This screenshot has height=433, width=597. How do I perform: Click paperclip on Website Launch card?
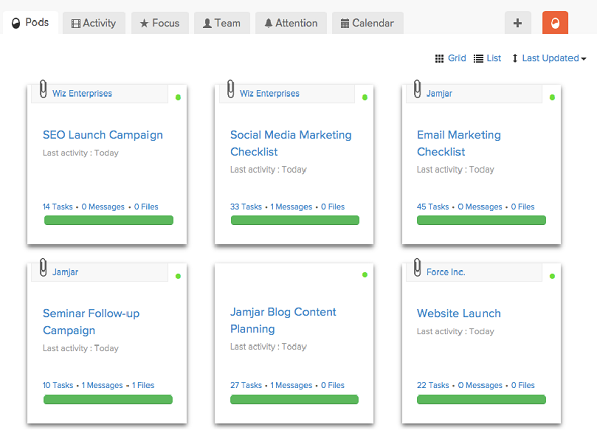[x=417, y=267]
